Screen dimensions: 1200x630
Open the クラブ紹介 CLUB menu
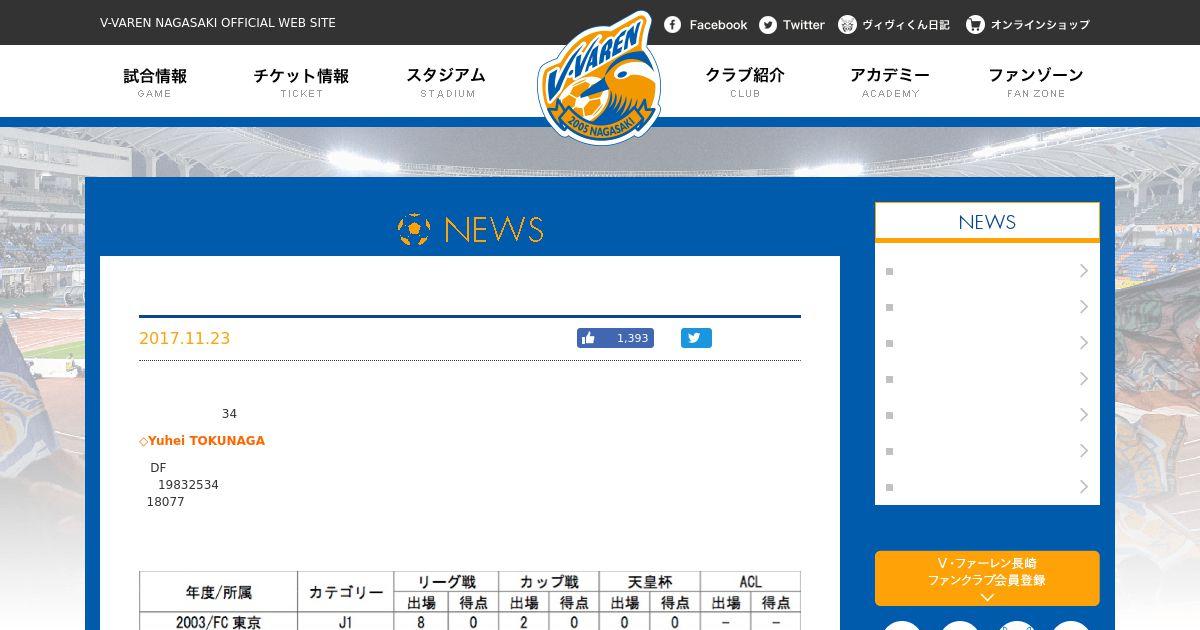click(x=745, y=82)
